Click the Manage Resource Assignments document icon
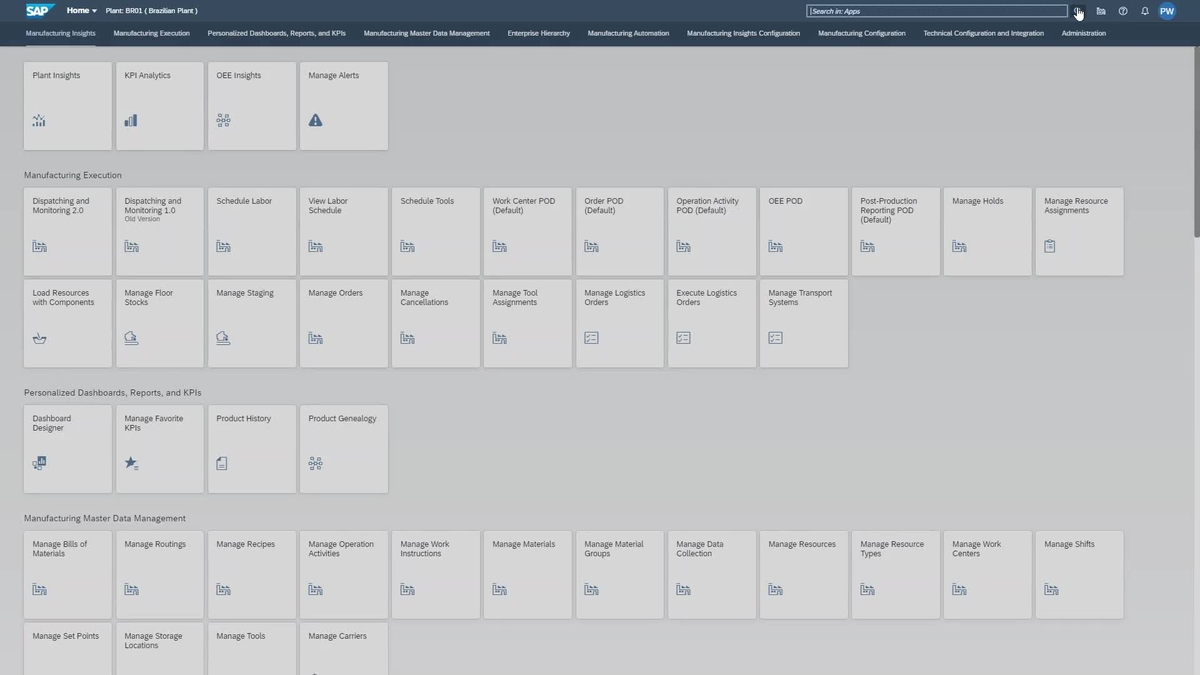This screenshot has width=1200, height=675. click(1050, 245)
